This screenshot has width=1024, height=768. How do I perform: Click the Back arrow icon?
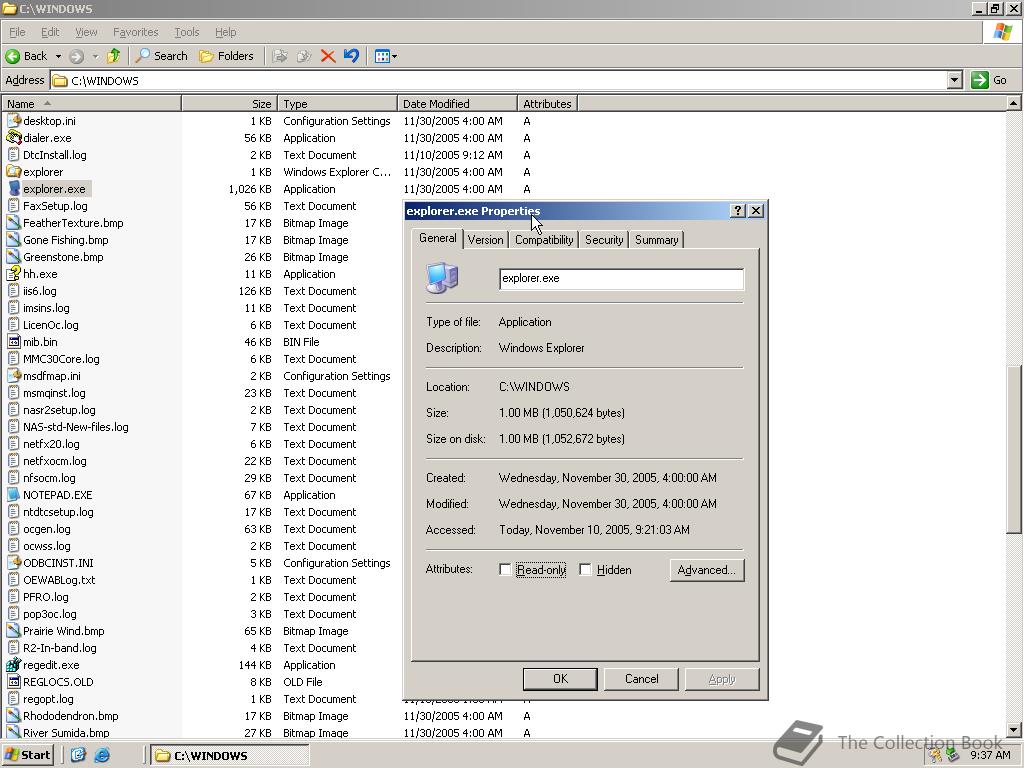(x=12, y=56)
